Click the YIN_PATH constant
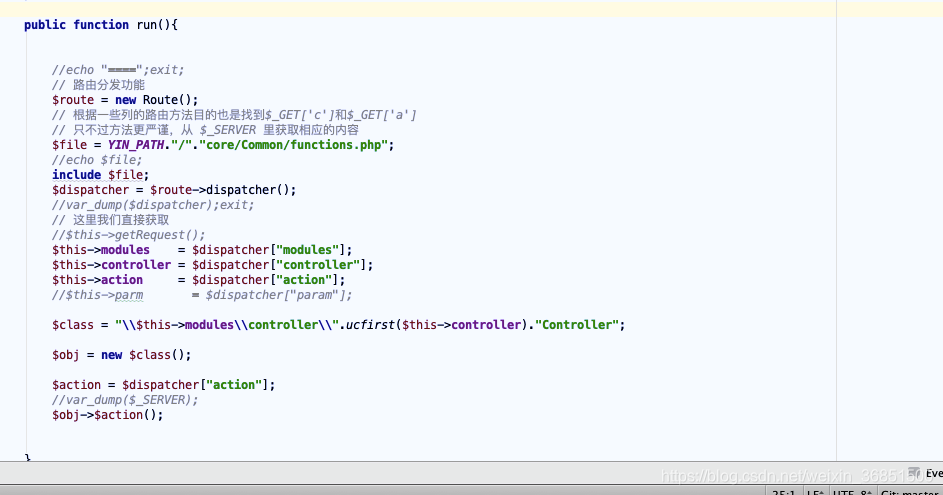Screen dimensions: 943x495 point(136,145)
